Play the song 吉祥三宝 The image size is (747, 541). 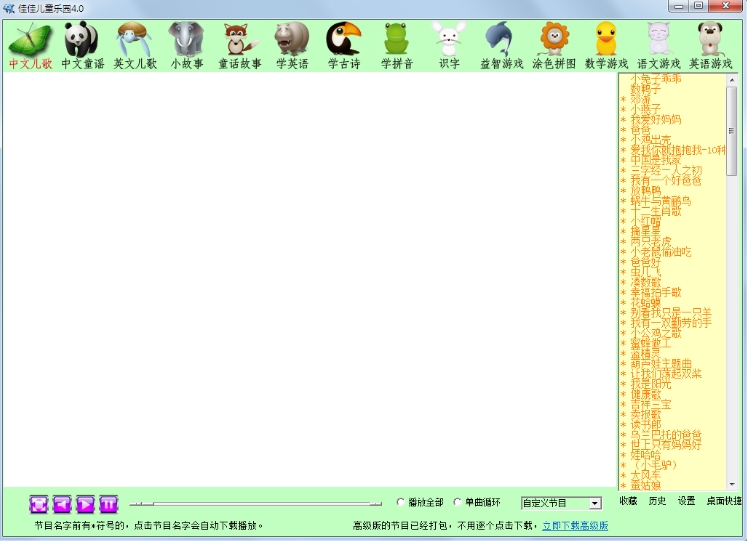[651, 404]
